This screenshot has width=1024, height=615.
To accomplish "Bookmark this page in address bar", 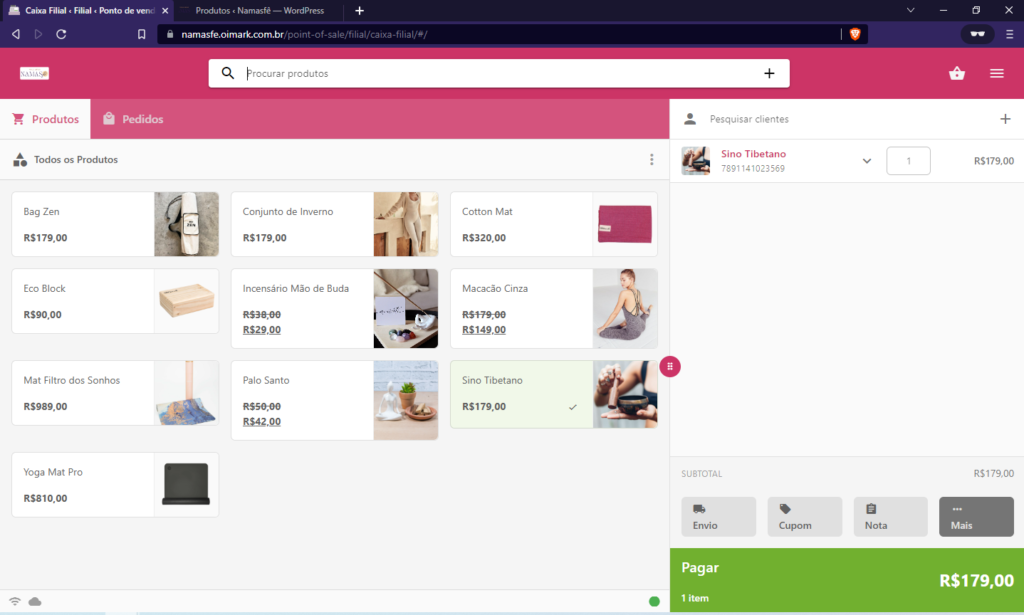I will (142, 34).
